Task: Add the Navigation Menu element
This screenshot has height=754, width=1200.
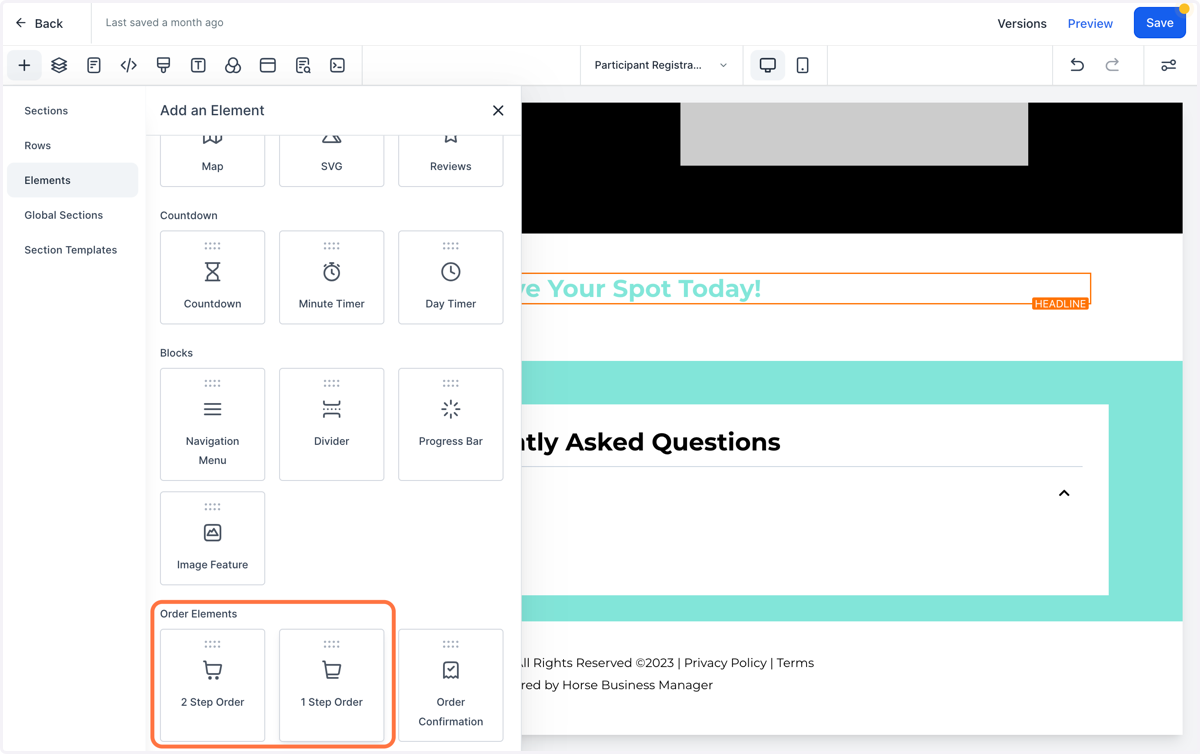Action: pyautogui.click(x=213, y=424)
